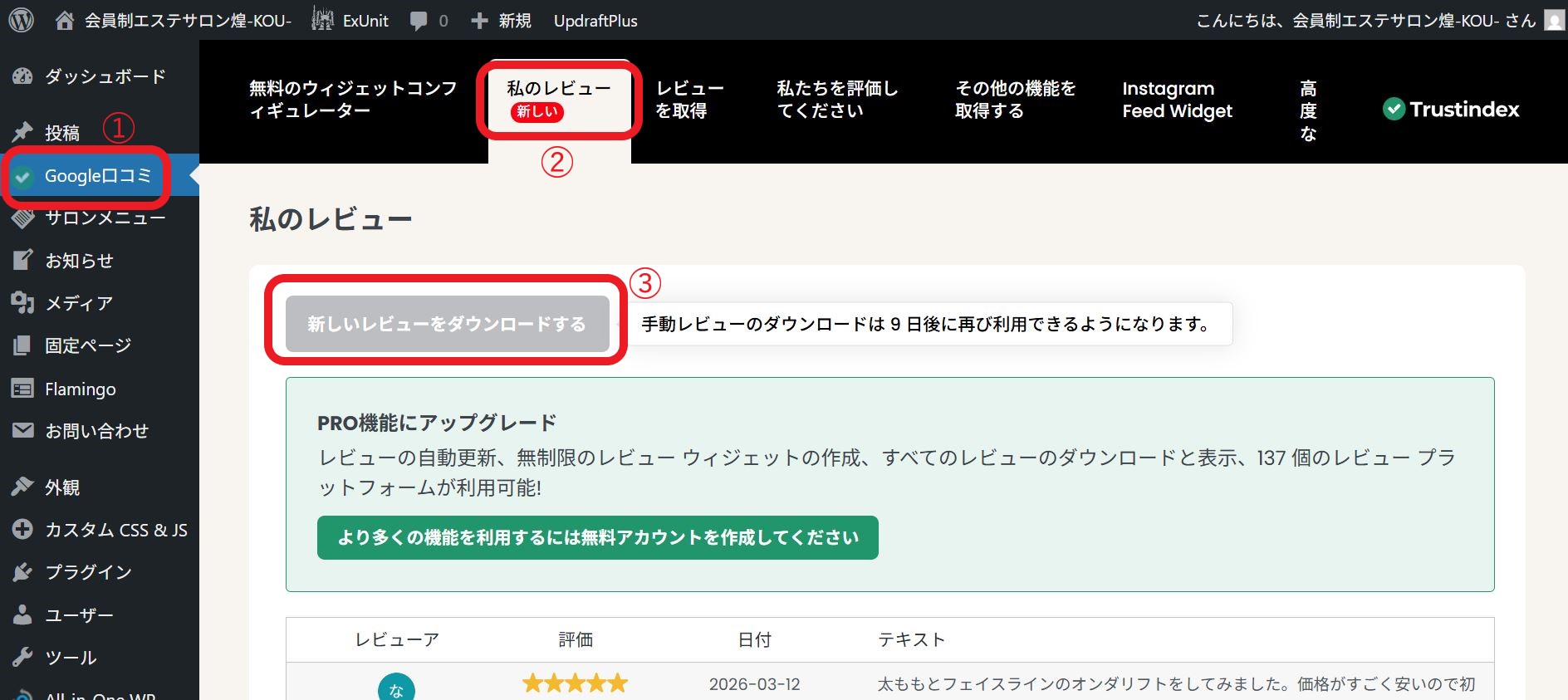The image size is (1568, 700).
Task: Add new content via 新規 button
Action: pos(502,21)
